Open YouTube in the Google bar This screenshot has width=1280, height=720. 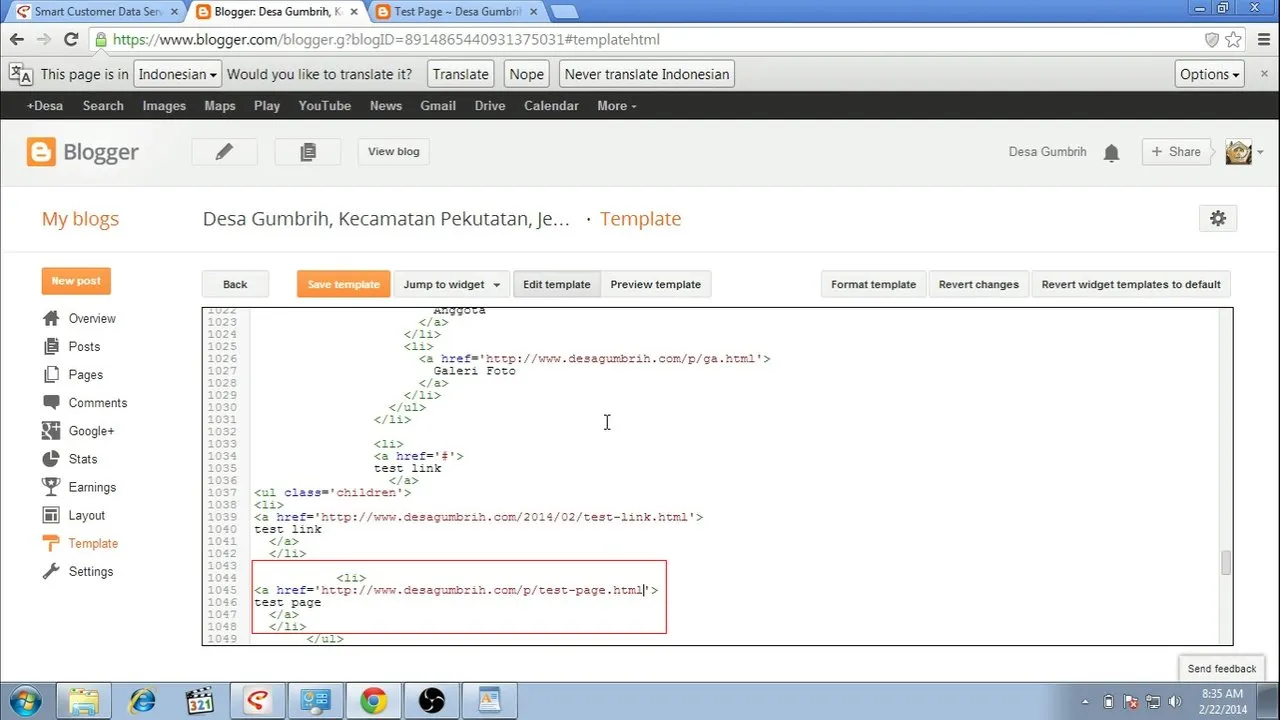coord(325,106)
